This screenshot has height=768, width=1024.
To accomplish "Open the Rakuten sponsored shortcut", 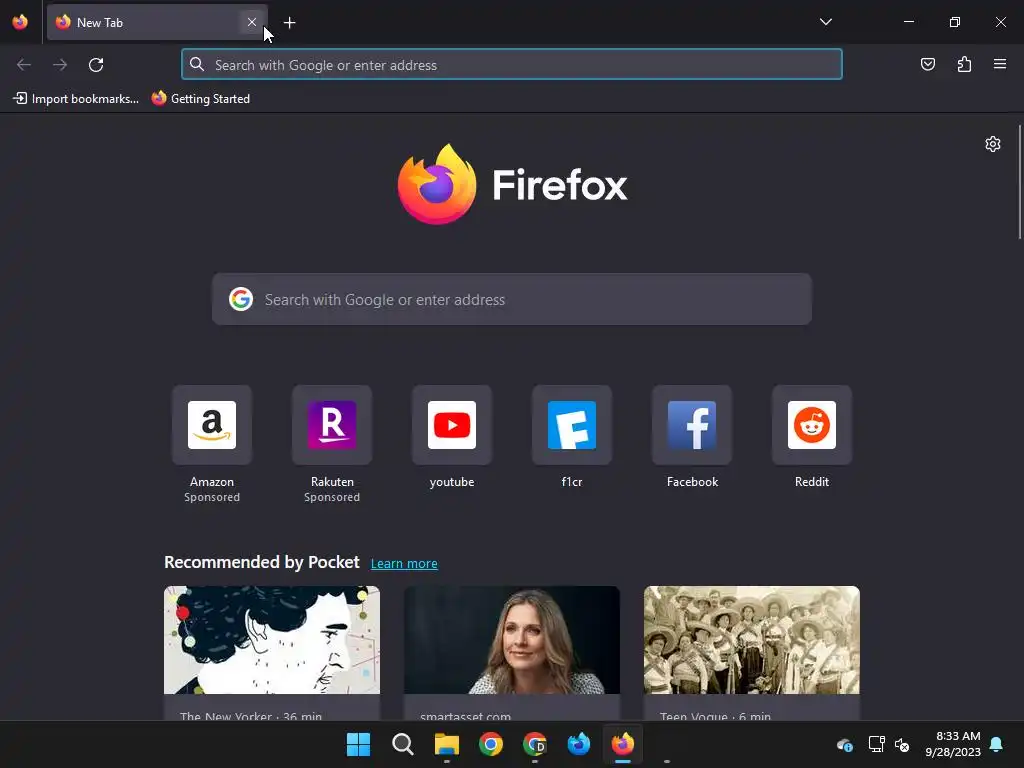I will pyautogui.click(x=332, y=425).
